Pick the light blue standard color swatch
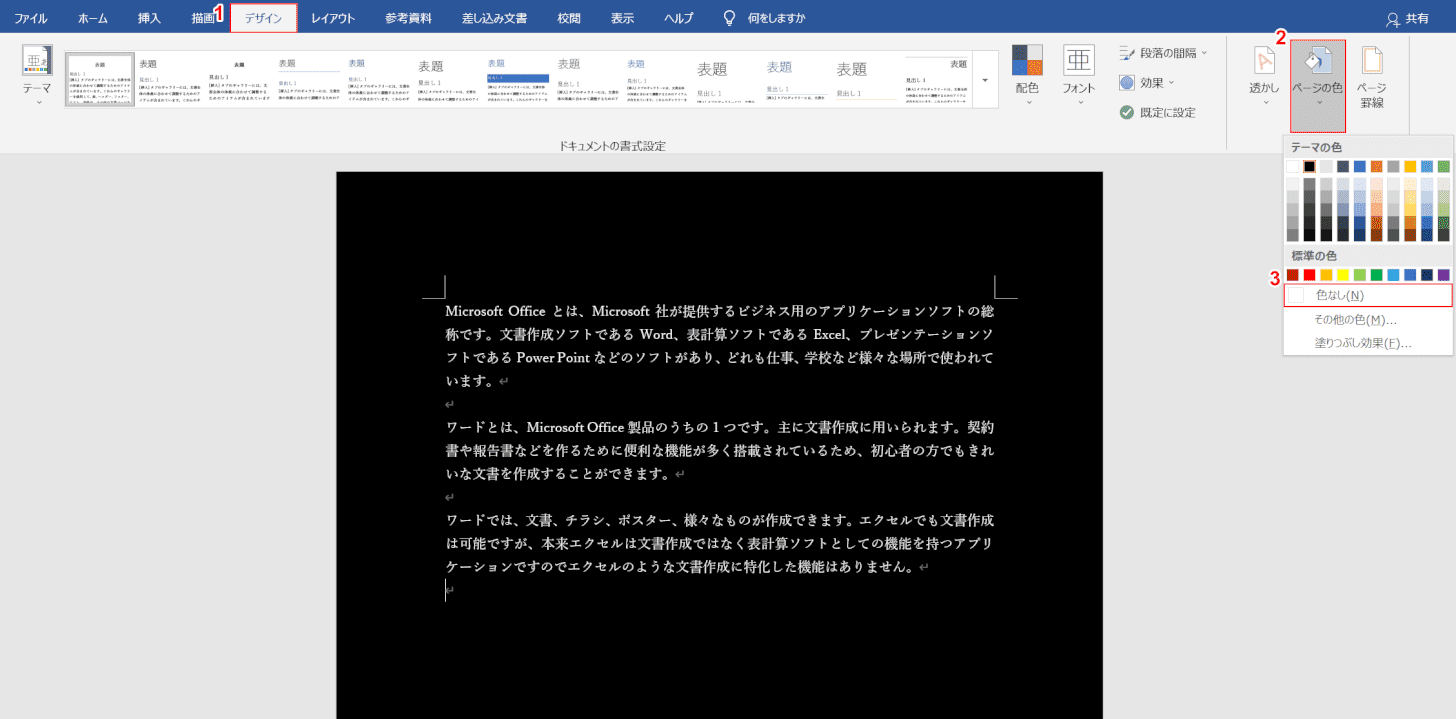 1394,275
